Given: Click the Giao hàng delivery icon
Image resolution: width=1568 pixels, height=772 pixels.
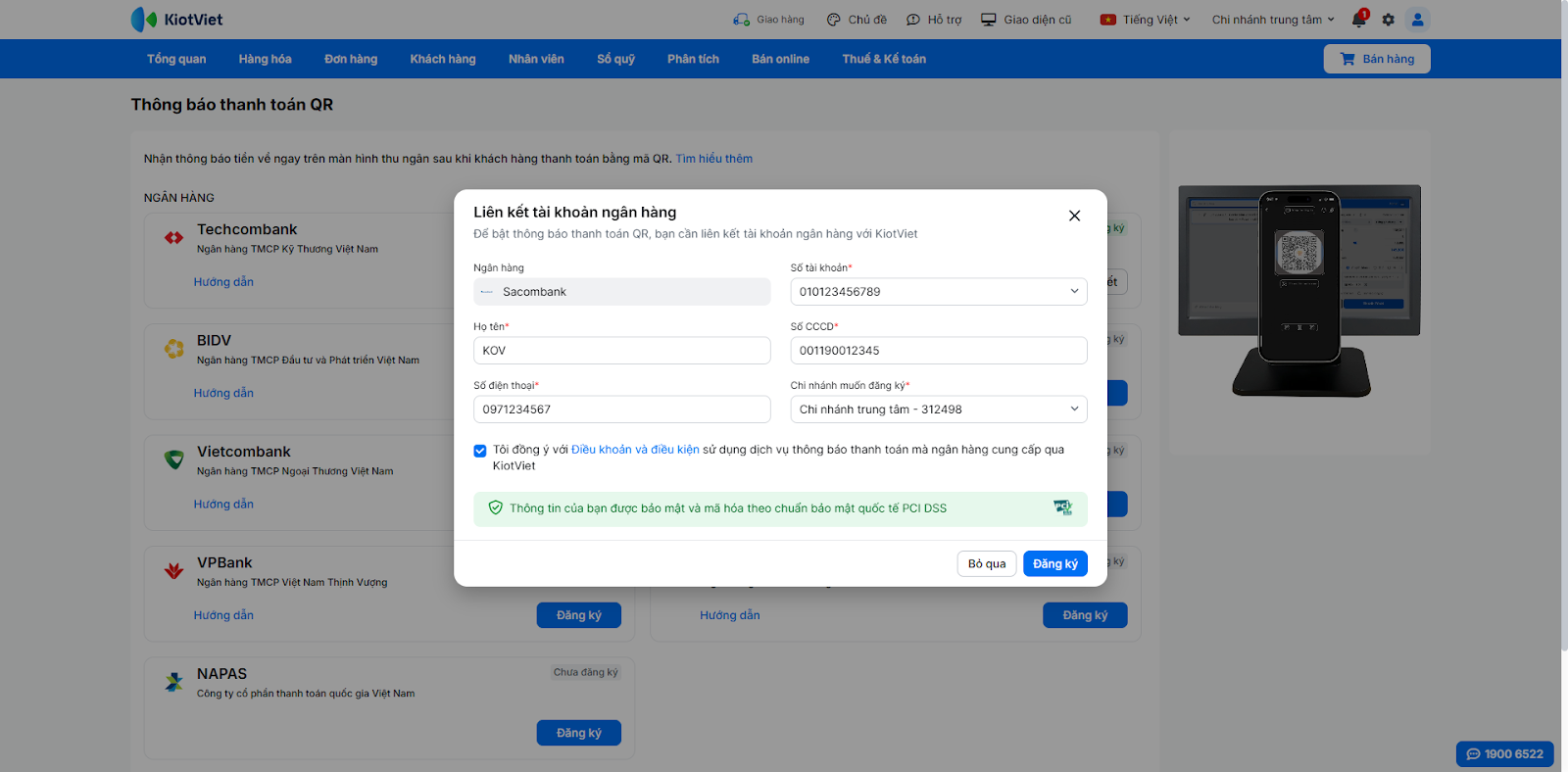Looking at the screenshot, I should pos(741,20).
